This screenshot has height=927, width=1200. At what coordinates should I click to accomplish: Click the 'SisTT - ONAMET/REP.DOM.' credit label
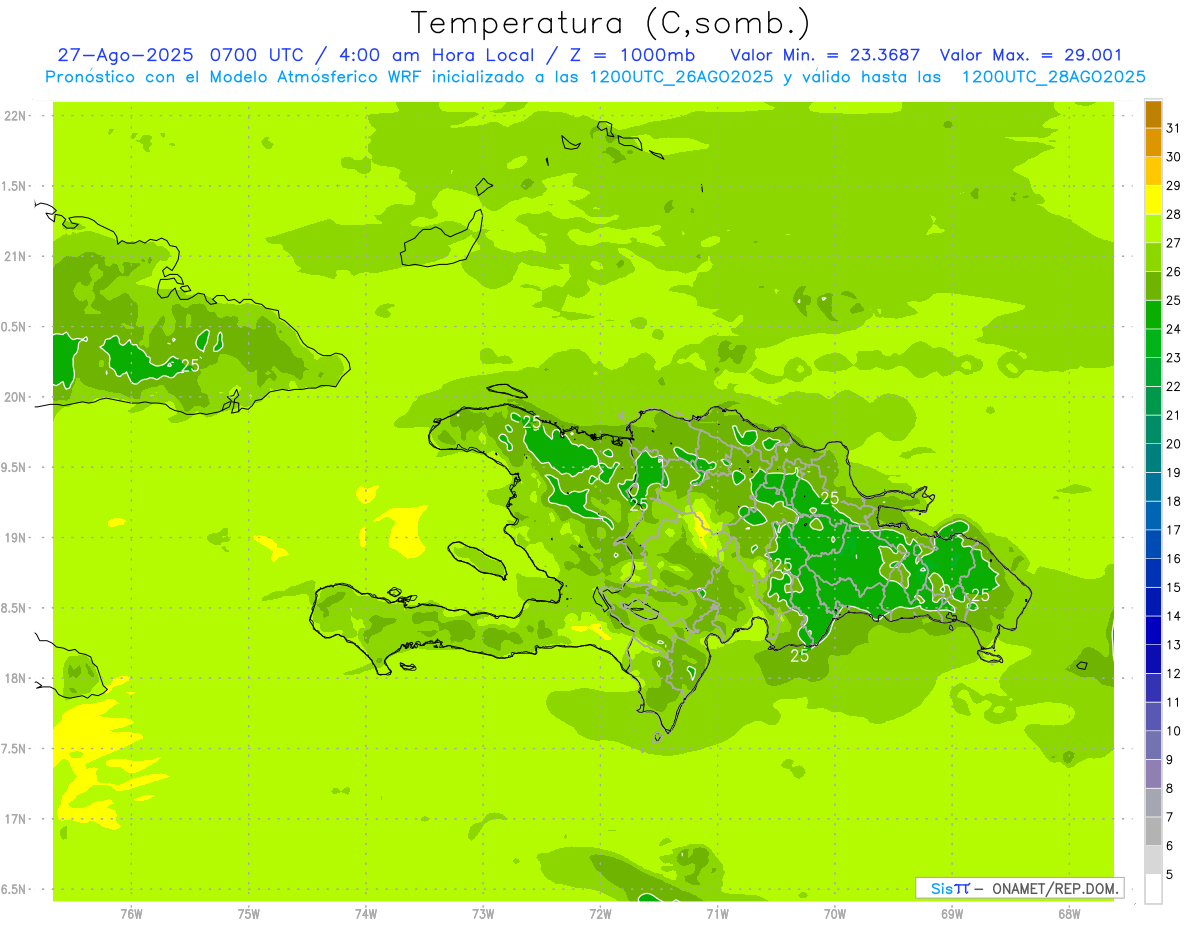(1020, 888)
